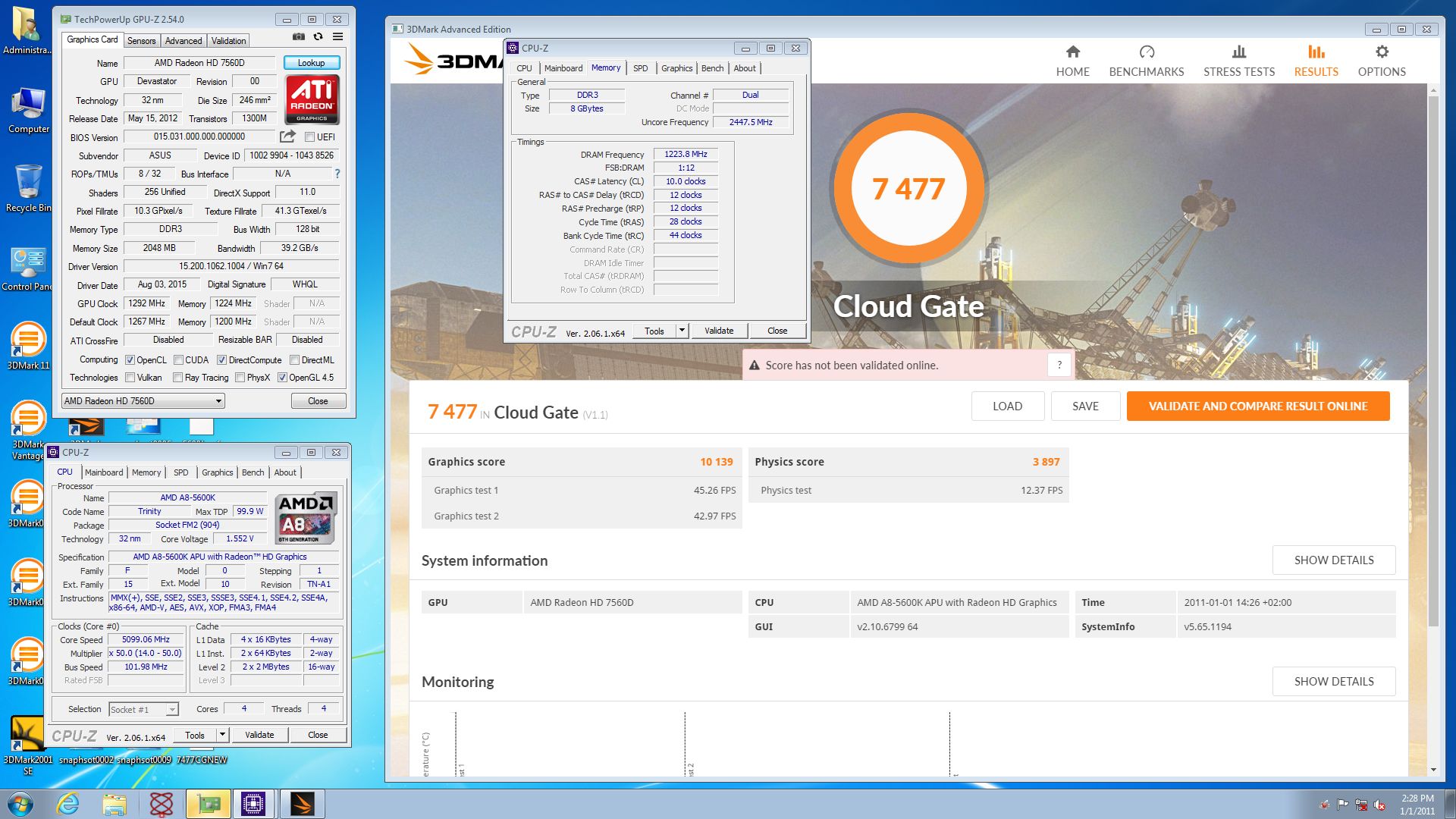Click the BIOS version share/export icon
The height and width of the screenshot is (819, 1456).
point(287,136)
